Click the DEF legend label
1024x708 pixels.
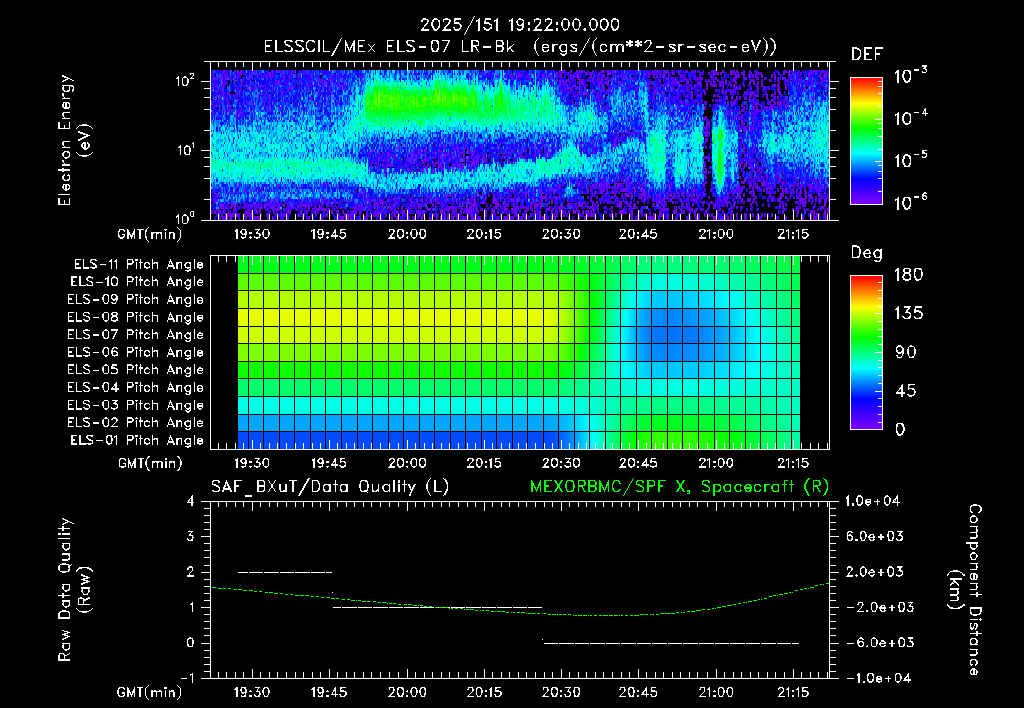(867, 55)
